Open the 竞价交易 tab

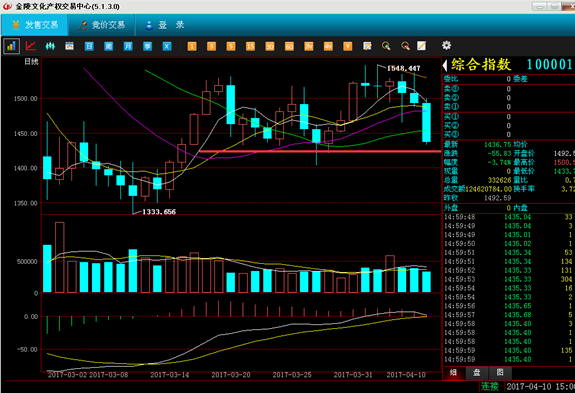[102, 25]
